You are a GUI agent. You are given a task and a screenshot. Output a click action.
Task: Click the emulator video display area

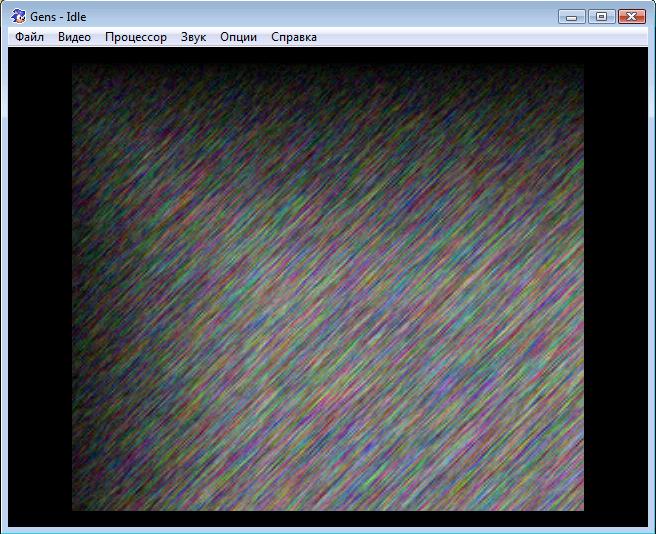pos(328,287)
